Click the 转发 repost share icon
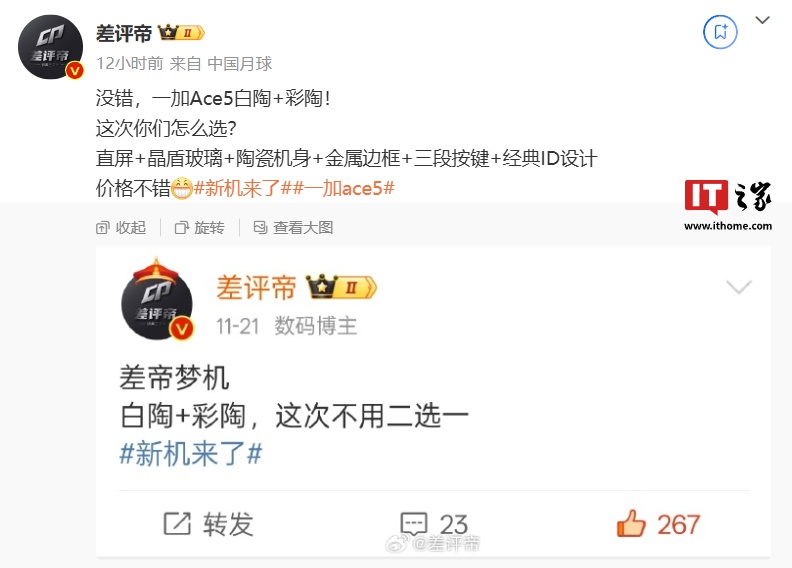Screen dimensions: 792x568 click(x=177, y=524)
